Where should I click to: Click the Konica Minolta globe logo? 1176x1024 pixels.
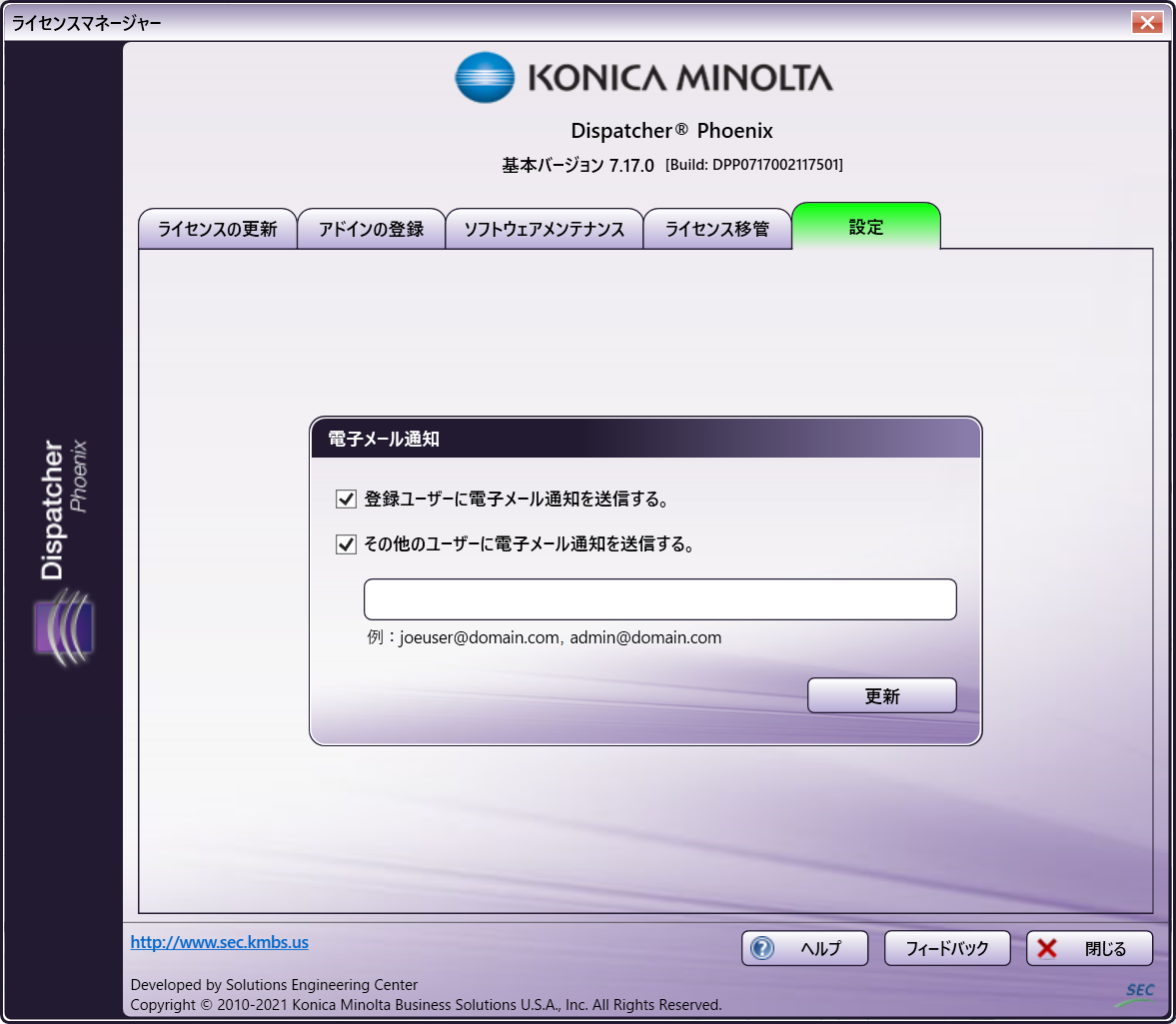485,77
